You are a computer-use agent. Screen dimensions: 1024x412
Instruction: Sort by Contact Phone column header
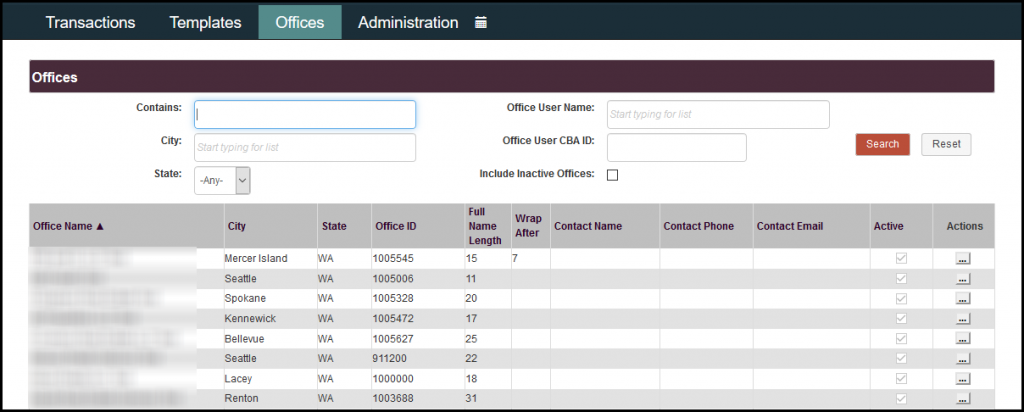pos(699,226)
